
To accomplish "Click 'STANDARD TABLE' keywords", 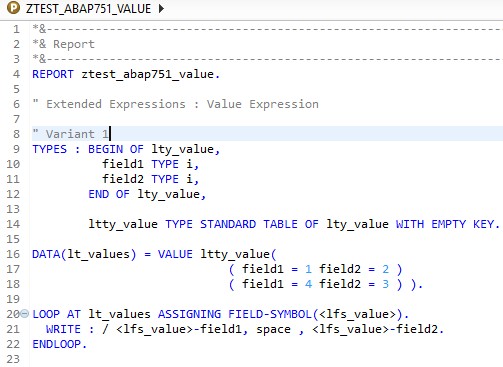I will 249,224.
